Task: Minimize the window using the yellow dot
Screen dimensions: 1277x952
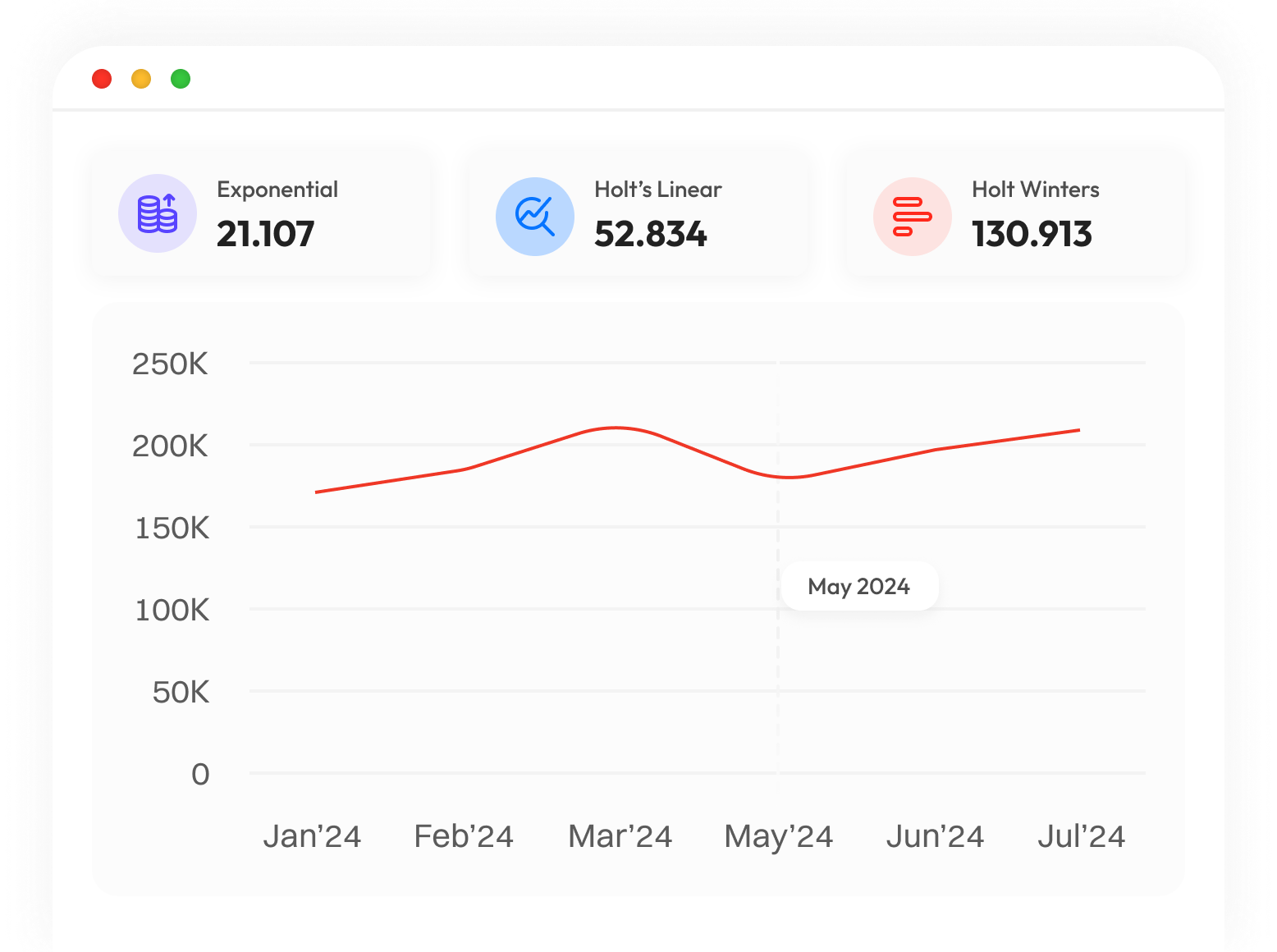Action: (x=141, y=79)
